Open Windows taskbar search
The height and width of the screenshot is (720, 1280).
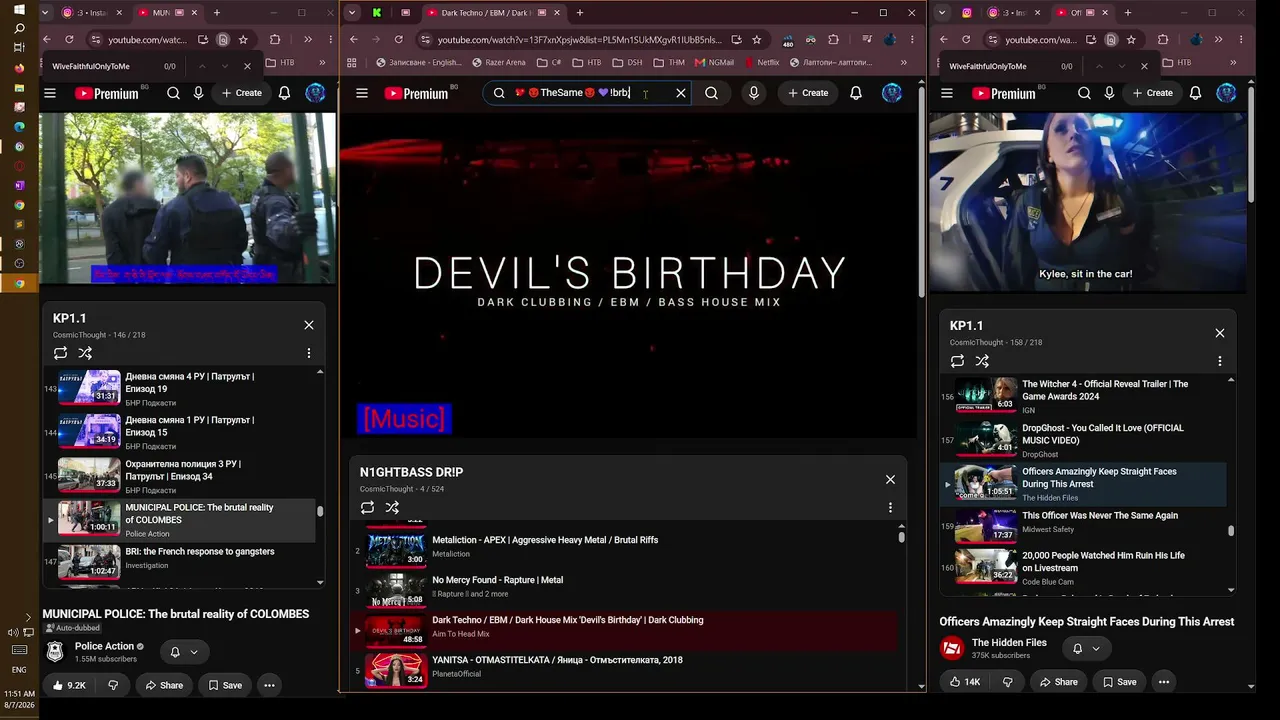(x=19, y=29)
